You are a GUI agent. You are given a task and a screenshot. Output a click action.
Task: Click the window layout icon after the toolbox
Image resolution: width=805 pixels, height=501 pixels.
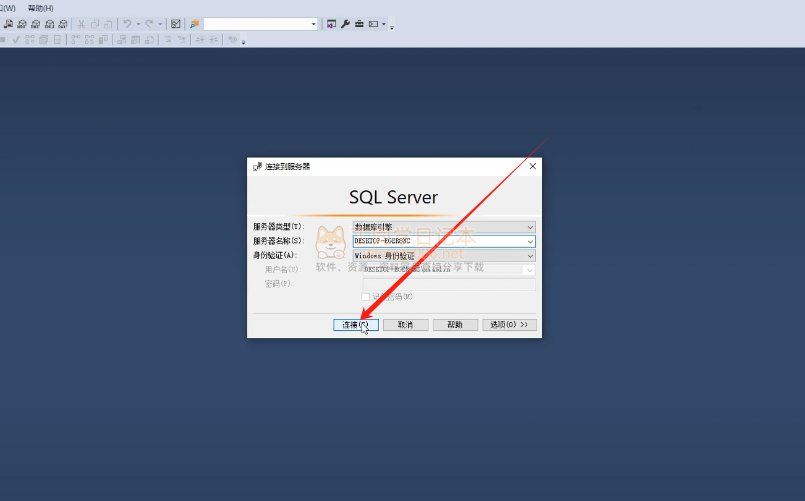pyautogui.click(x=373, y=24)
